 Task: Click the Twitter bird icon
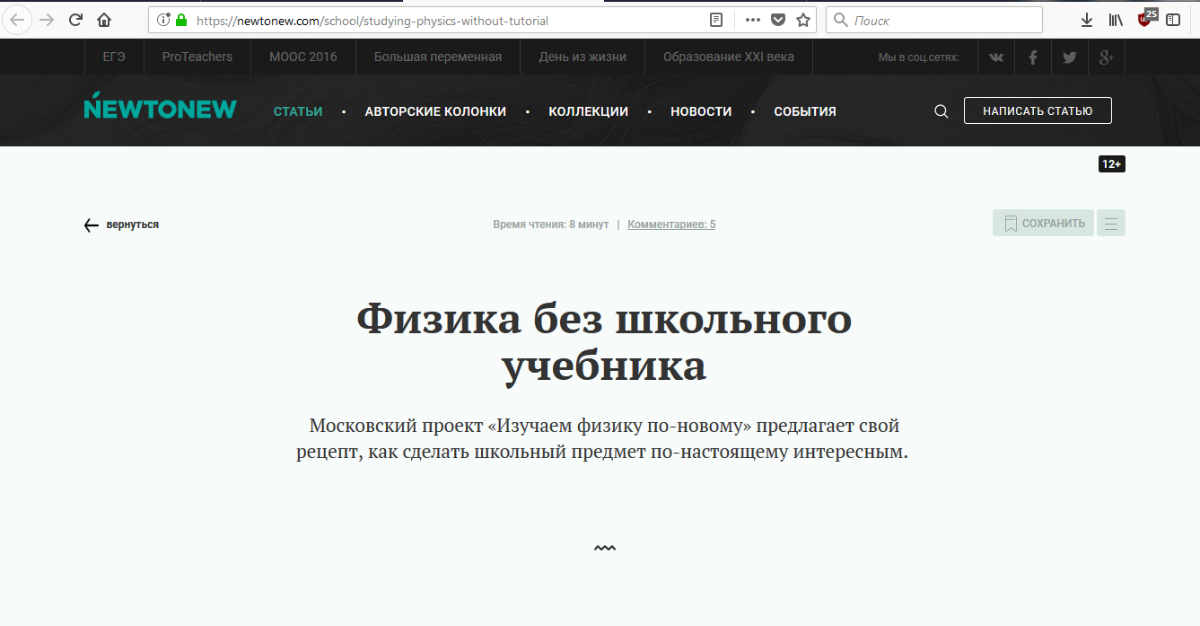point(1069,57)
